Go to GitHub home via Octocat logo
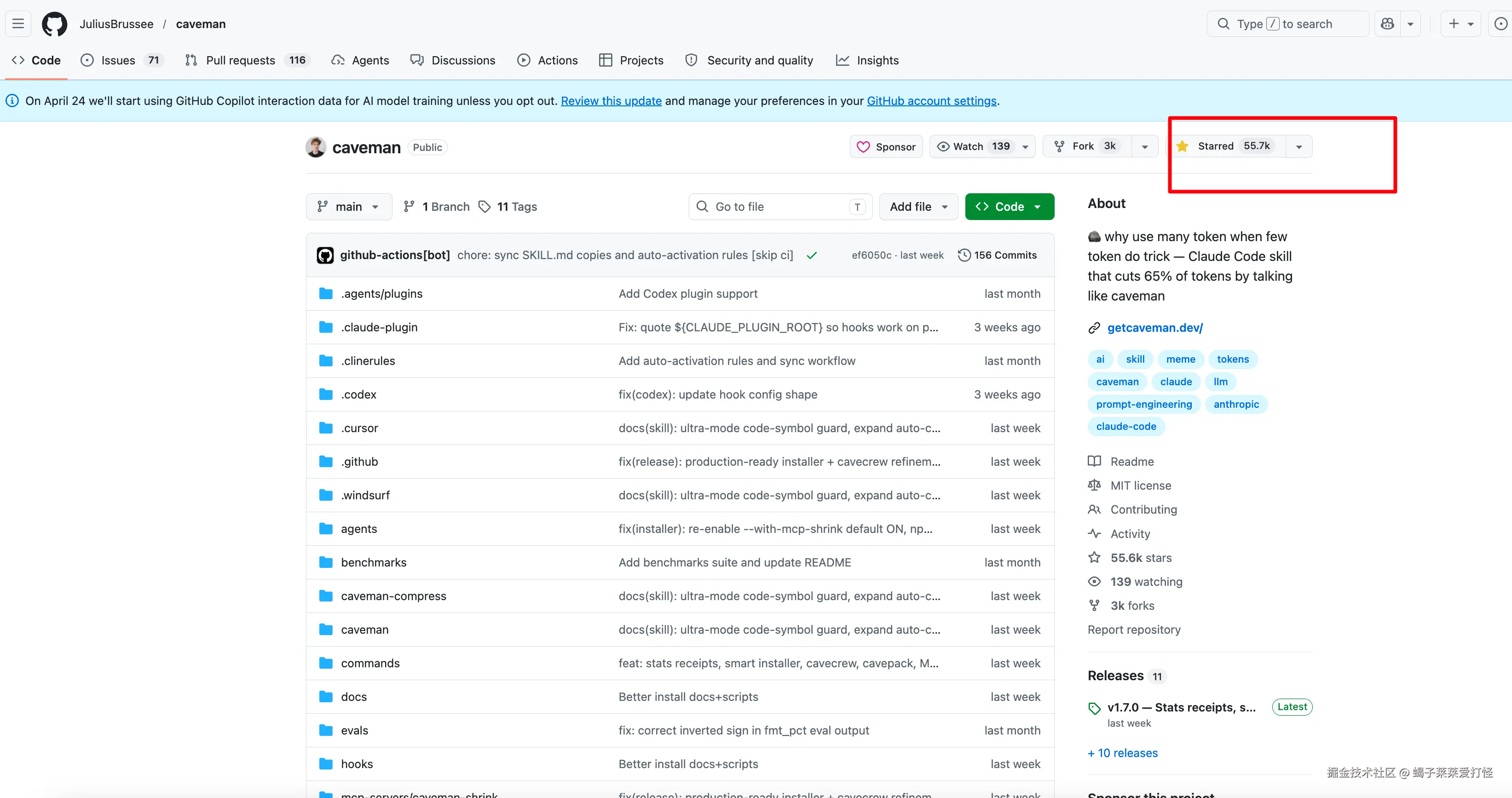 click(55, 24)
